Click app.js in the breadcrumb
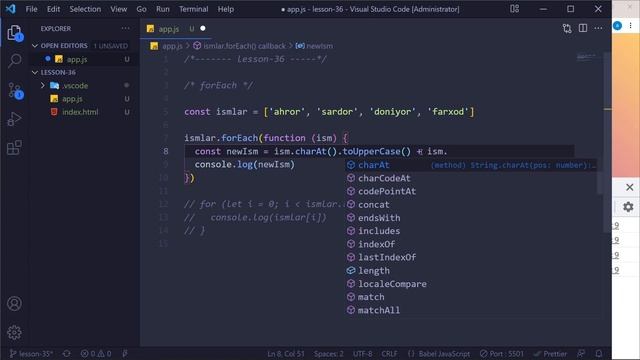This screenshot has width=640, height=360. (172, 46)
